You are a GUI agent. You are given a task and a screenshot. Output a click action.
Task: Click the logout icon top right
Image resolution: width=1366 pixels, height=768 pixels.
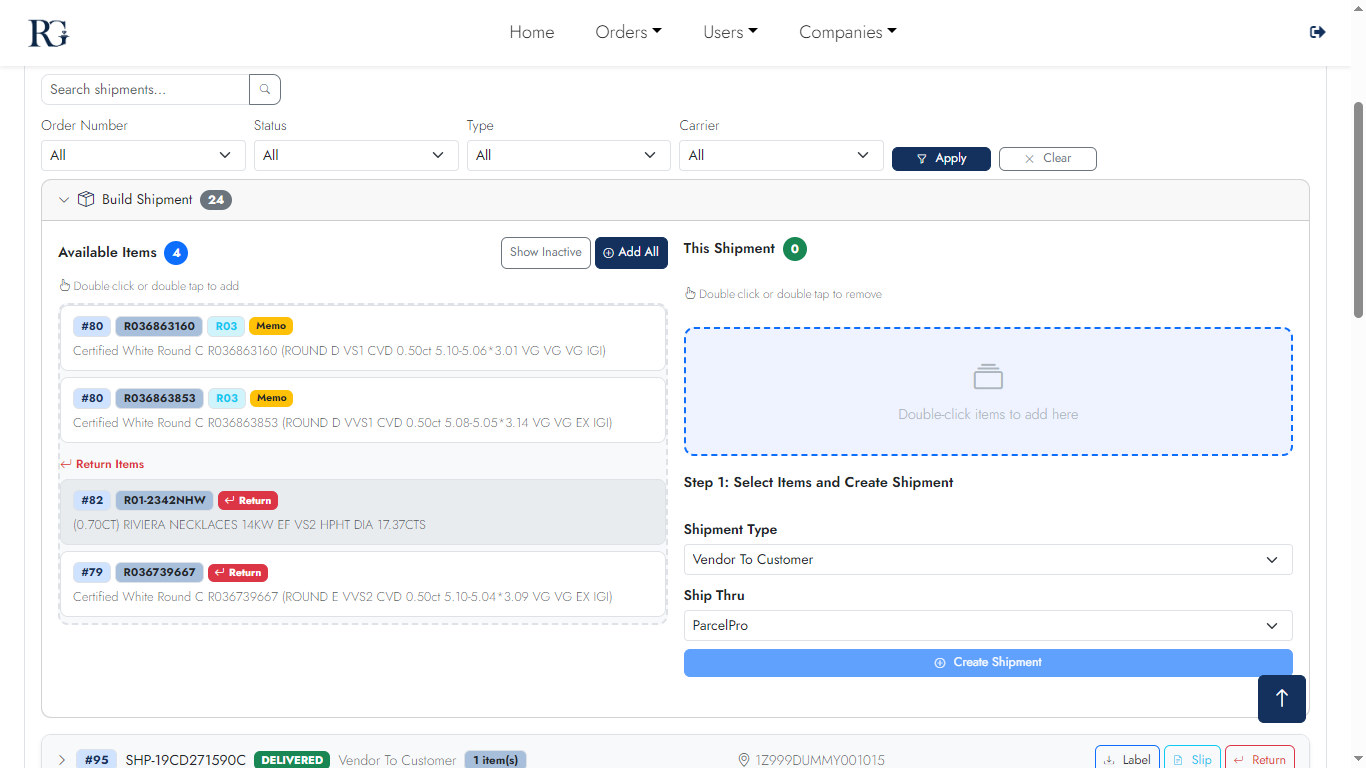[1317, 31]
